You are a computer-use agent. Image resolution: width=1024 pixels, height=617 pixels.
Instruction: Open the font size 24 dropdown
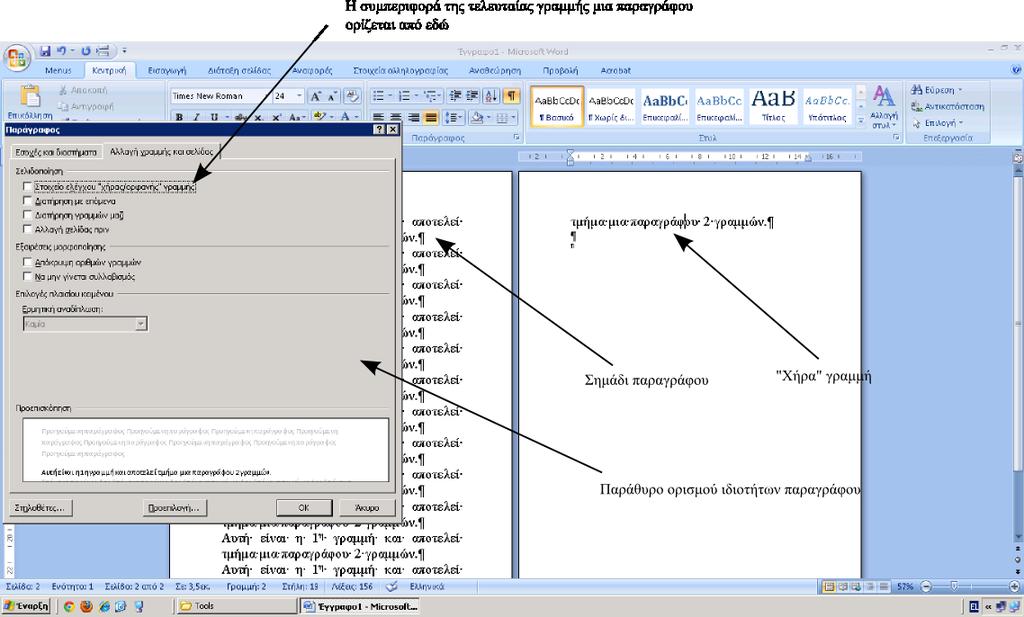coord(300,96)
